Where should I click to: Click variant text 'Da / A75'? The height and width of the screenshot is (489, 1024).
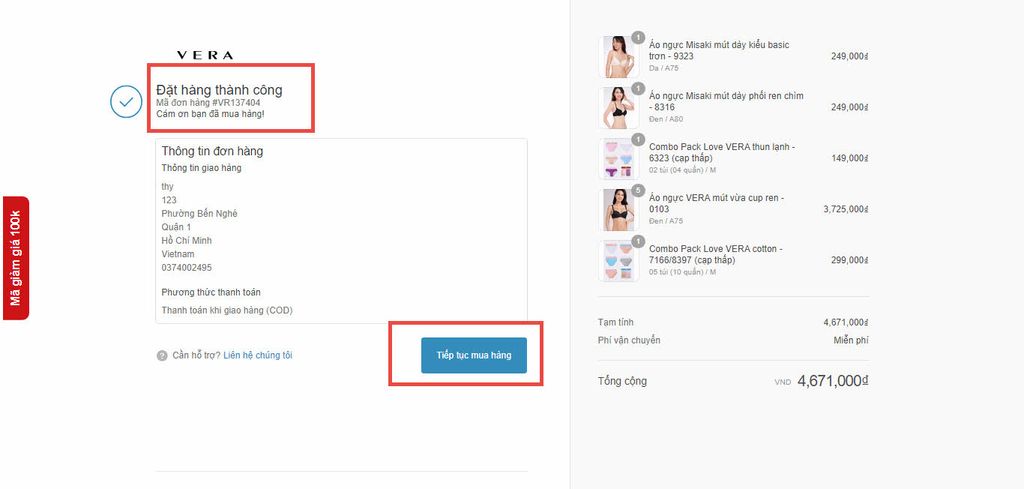click(665, 68)
